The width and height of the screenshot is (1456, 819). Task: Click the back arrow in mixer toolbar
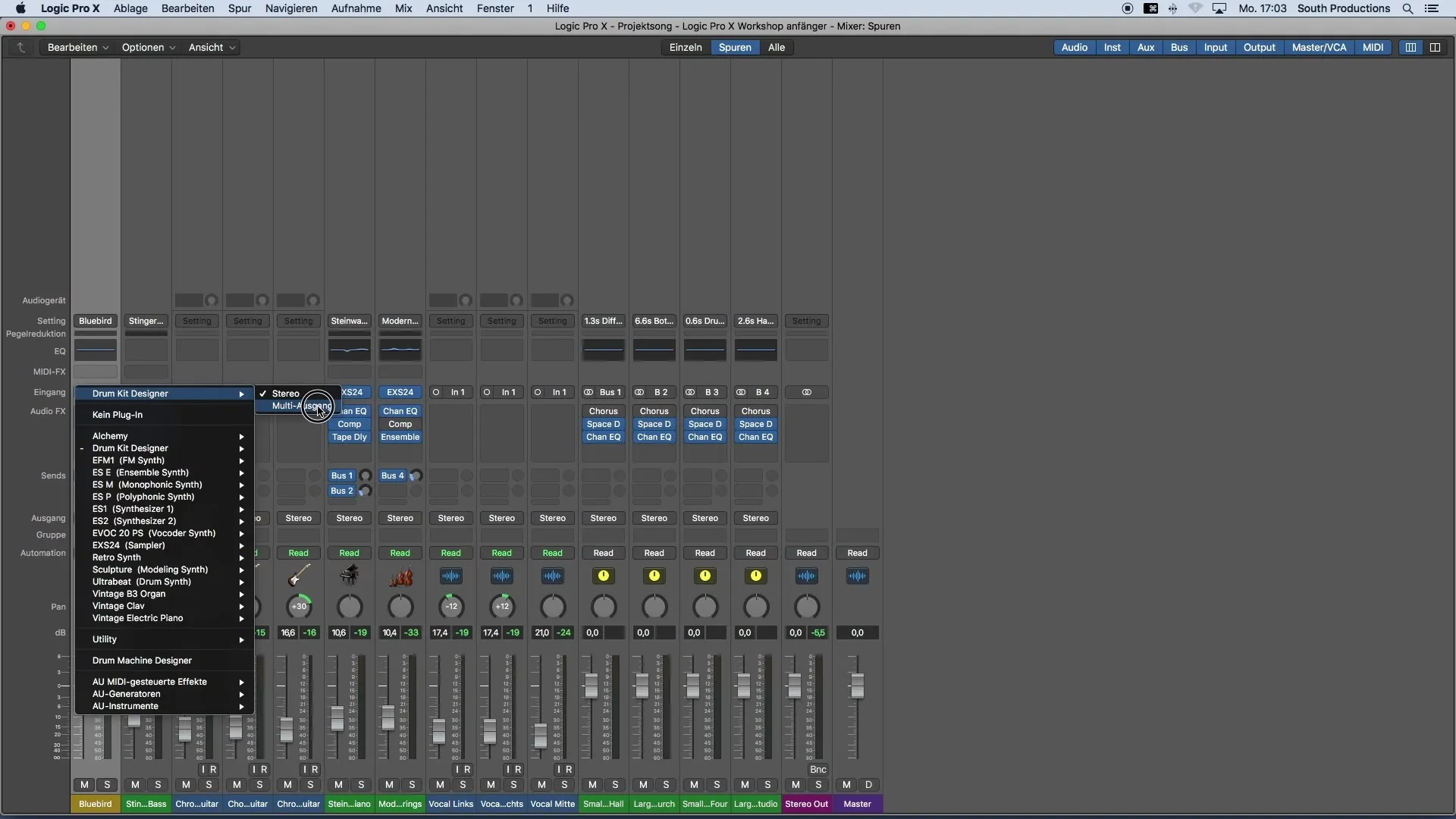(x=21, y=47)
